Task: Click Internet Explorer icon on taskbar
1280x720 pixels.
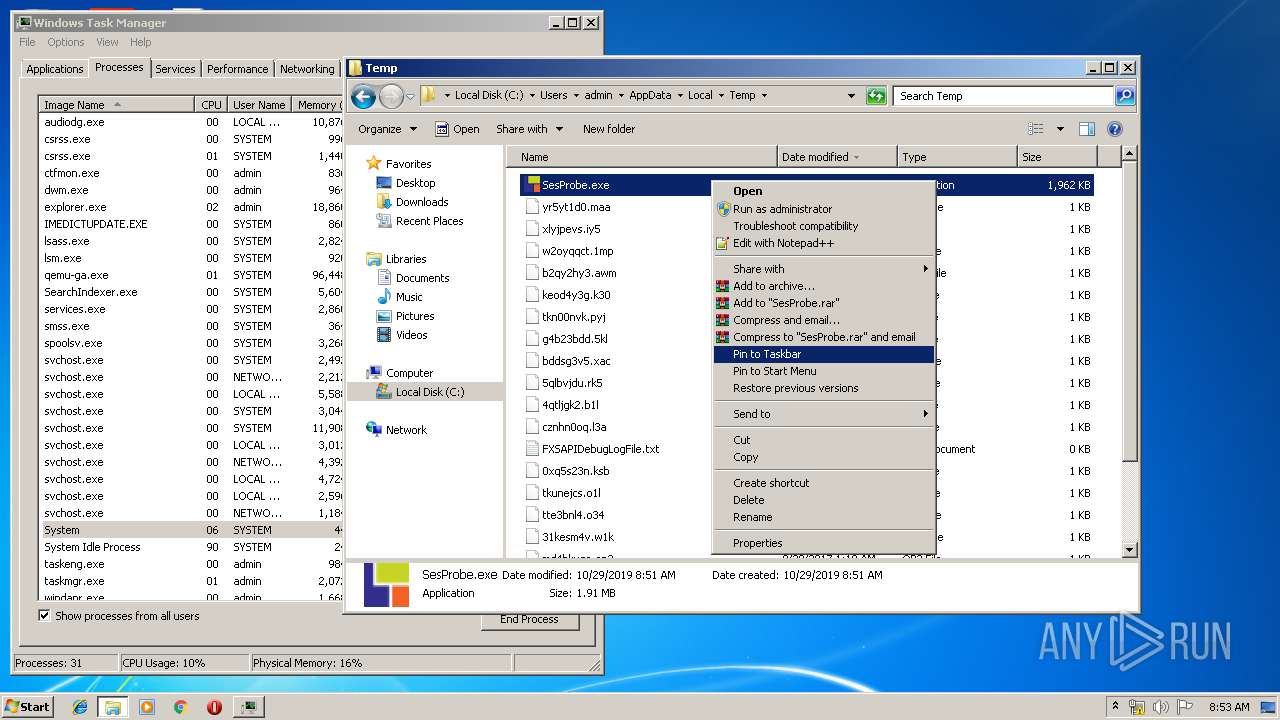Action: [x=80, y=707]
